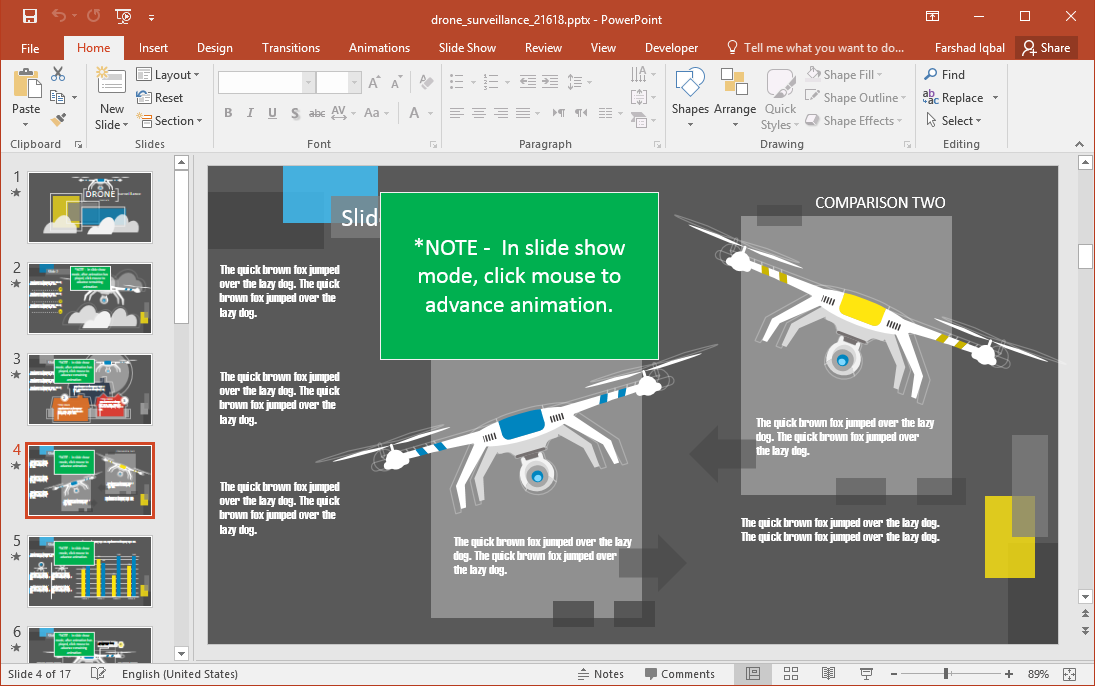
Task: Select slide 5 thumbnail with bar chart
Action: (x=90, y=570)
